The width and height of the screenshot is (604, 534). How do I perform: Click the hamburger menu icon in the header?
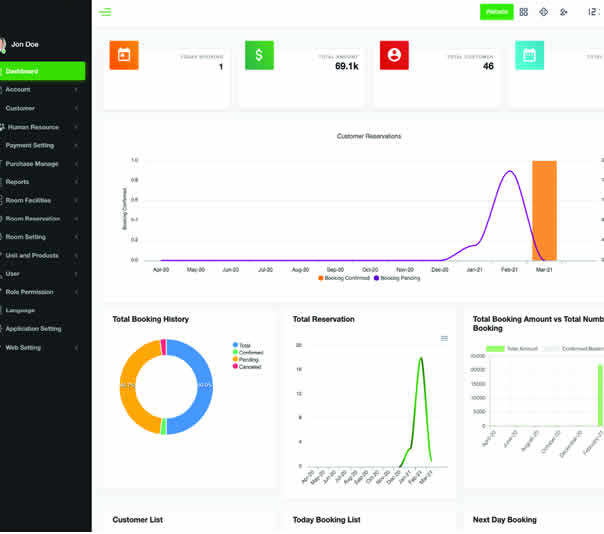click(105, 12)
